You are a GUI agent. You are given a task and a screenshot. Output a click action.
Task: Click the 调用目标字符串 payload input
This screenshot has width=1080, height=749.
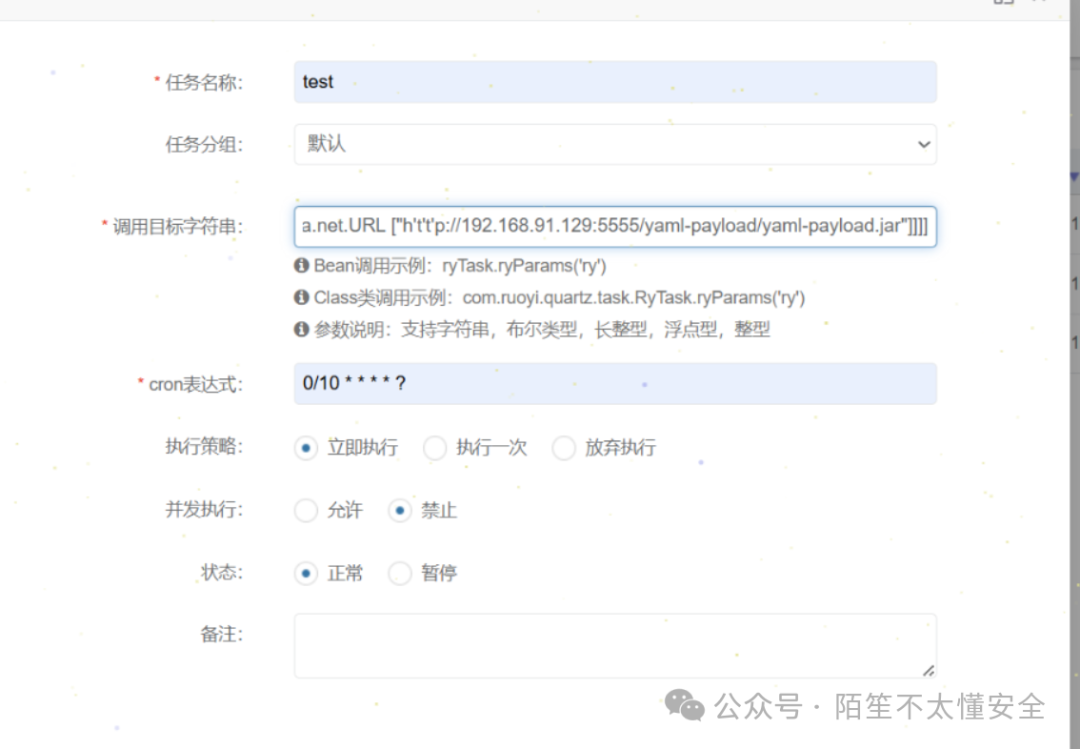614,225
